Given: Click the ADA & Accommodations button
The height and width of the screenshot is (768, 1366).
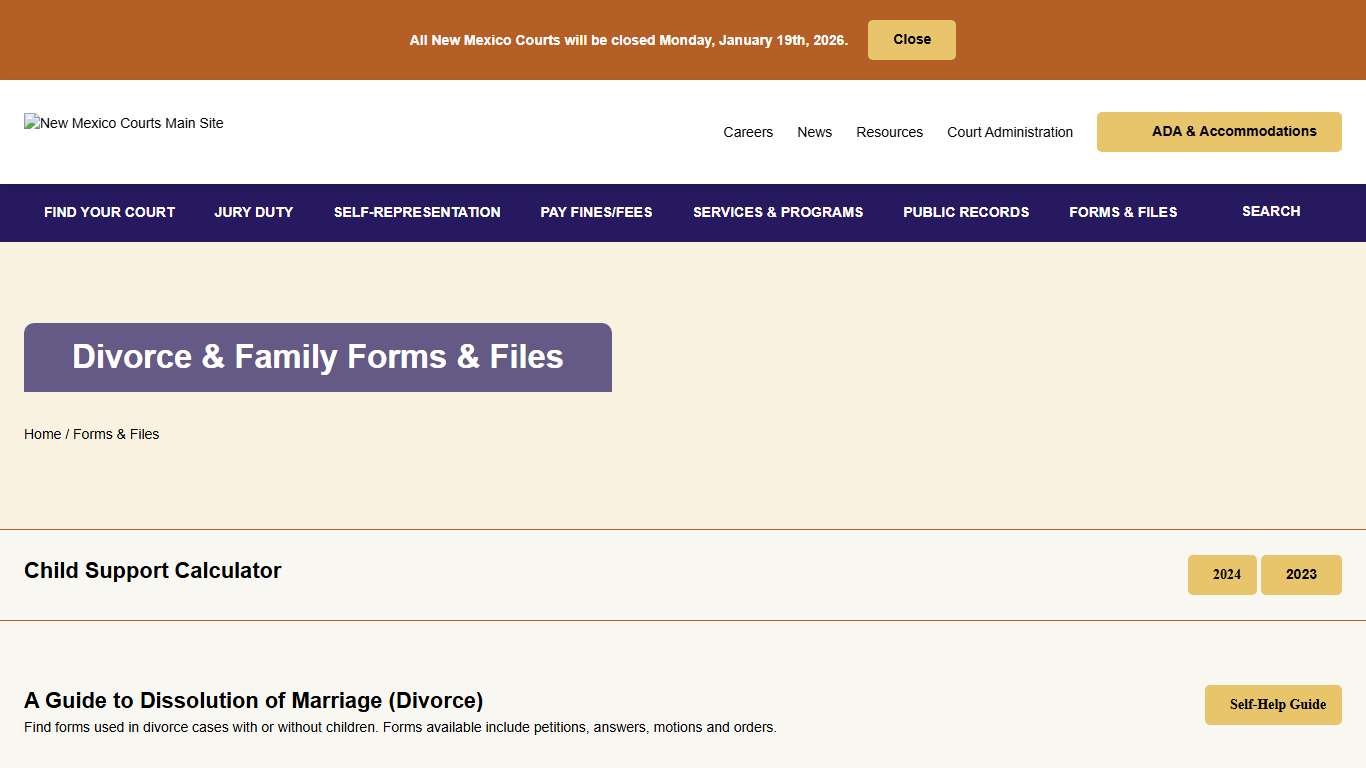Looking at the screenshot, I should coord(1219,131).
